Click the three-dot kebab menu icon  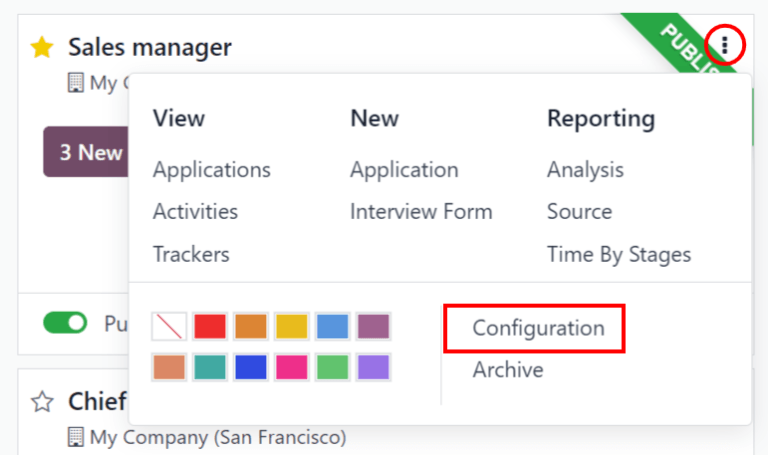pos(725,45)
